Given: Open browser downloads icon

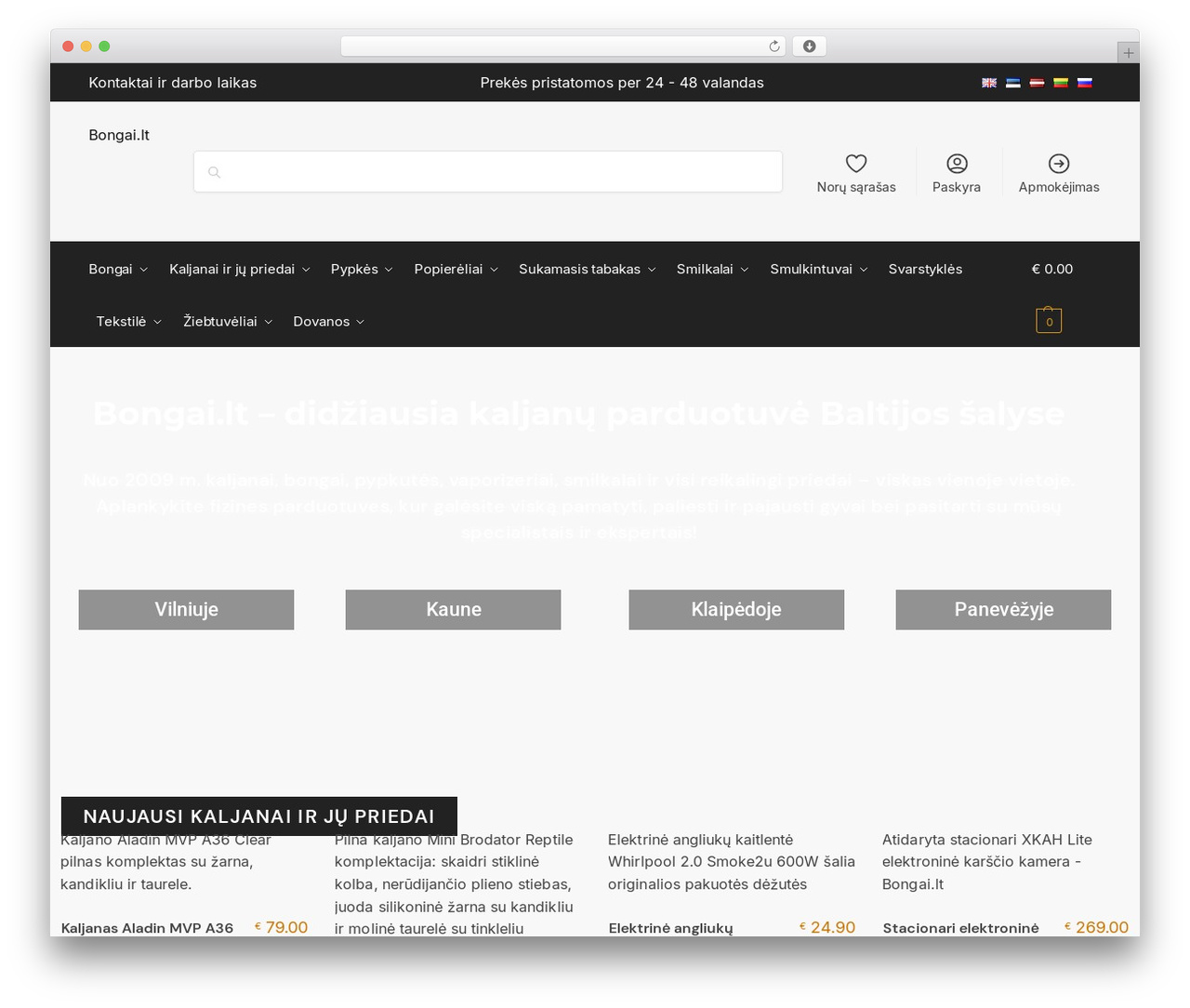Looking at the screenshot, I should [810, 46].
